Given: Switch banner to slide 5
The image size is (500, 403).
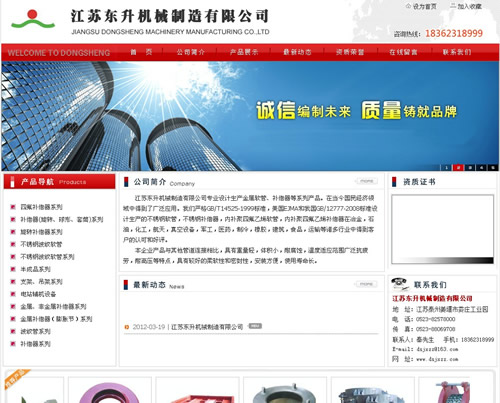Looking at the screenshot, I should 493,168.
